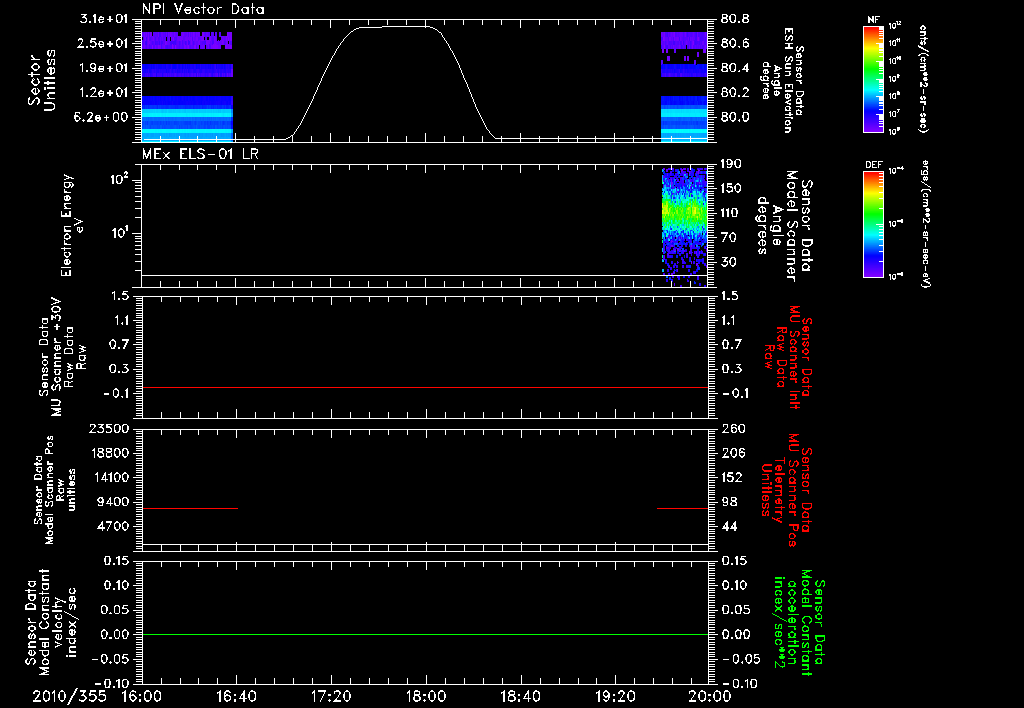1024x708 pixels.
Task: Click the 80.2 sun elevation tick label
Action: pos(735,93)
